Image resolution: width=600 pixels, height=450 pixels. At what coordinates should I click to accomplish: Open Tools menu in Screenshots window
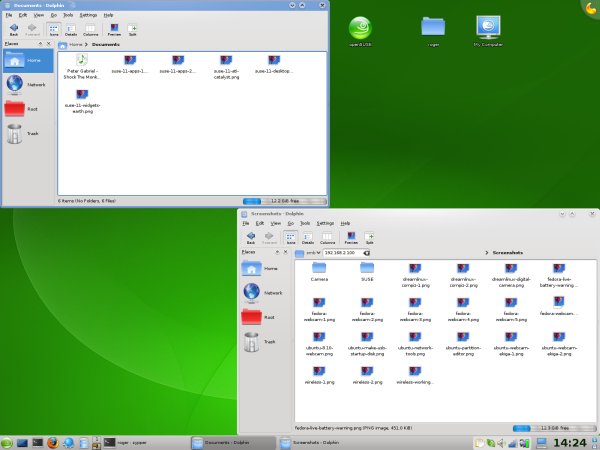point(307,223)
